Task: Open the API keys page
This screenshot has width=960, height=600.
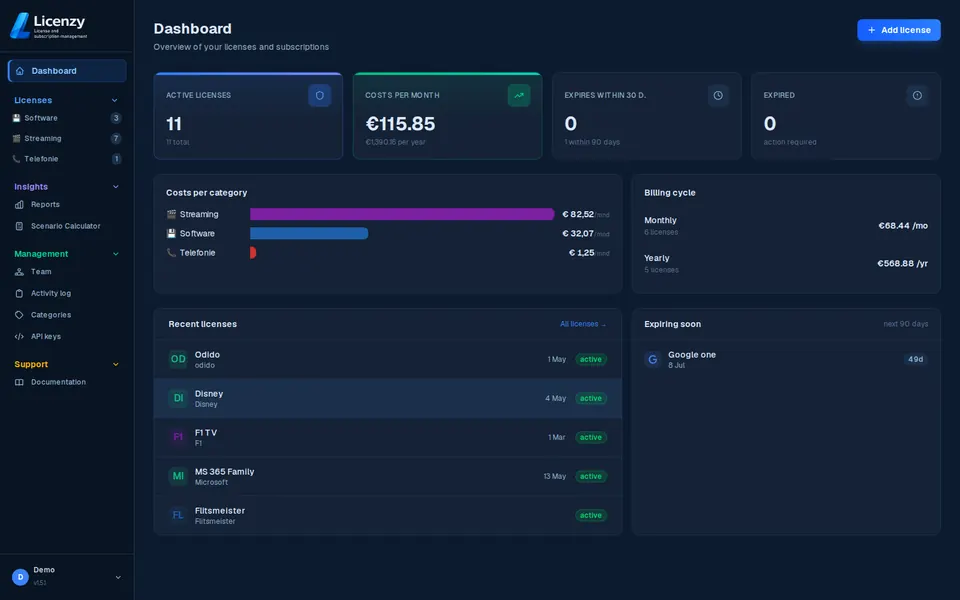Action: click(x=67, y=336)
